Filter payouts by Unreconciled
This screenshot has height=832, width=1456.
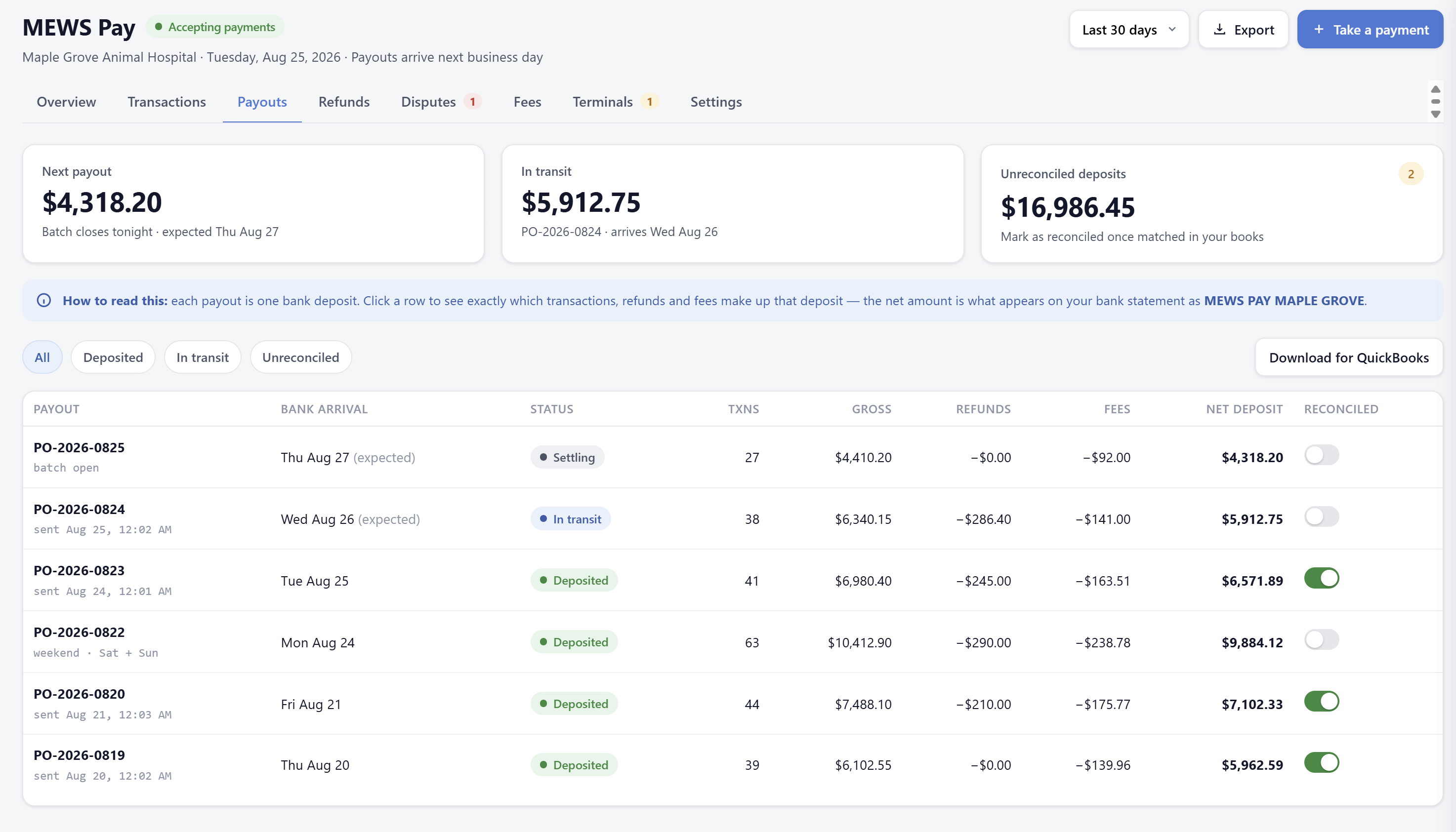point(301,357)
